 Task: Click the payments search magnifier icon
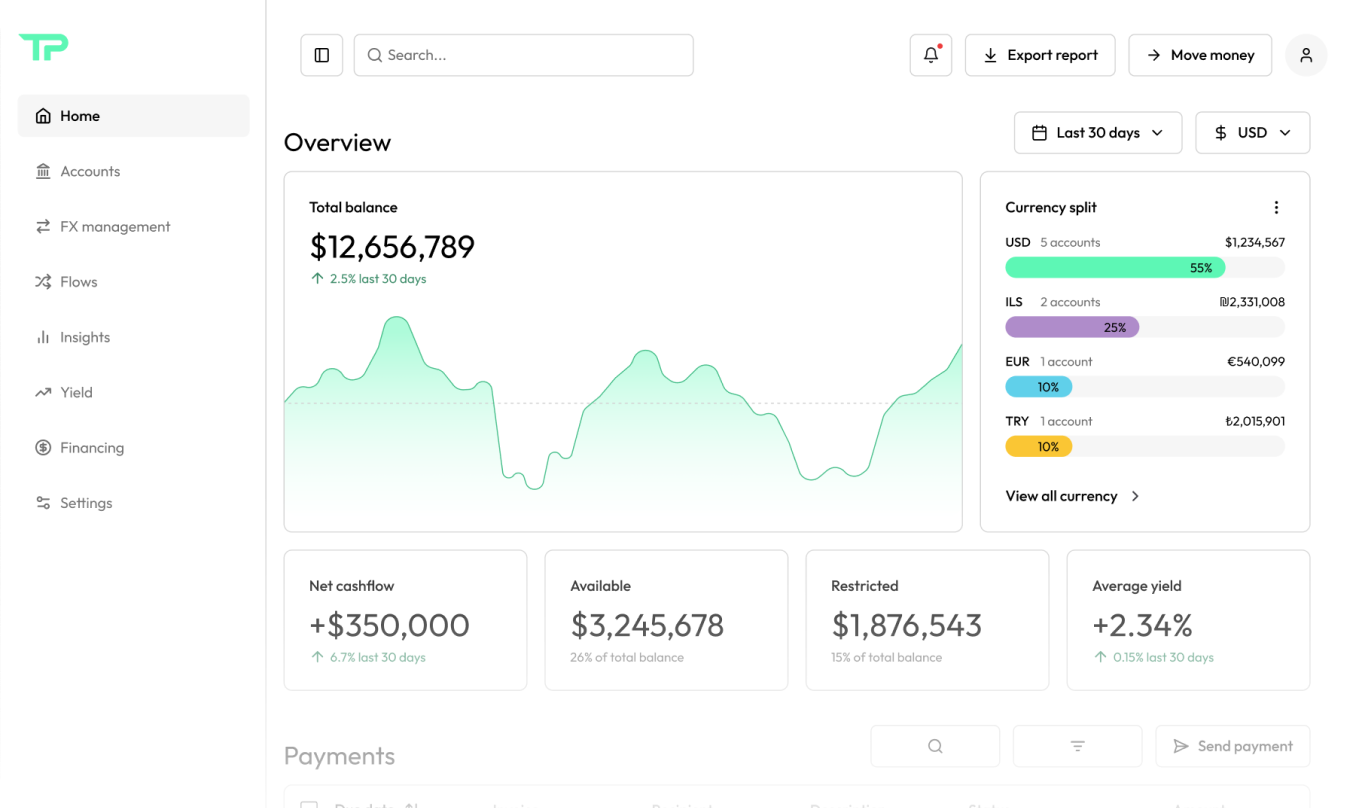[934, 746]
